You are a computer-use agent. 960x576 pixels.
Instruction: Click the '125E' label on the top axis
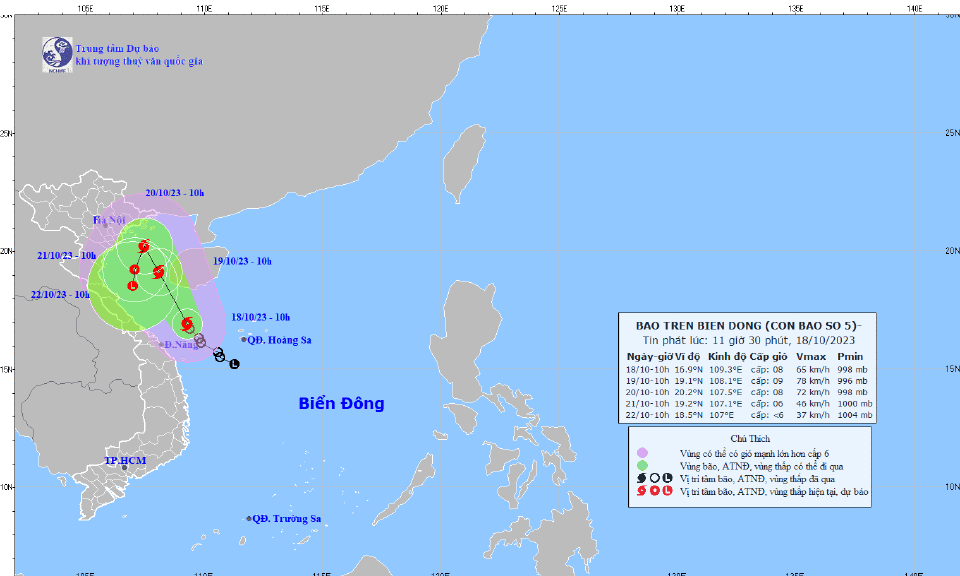click(559, 9)
